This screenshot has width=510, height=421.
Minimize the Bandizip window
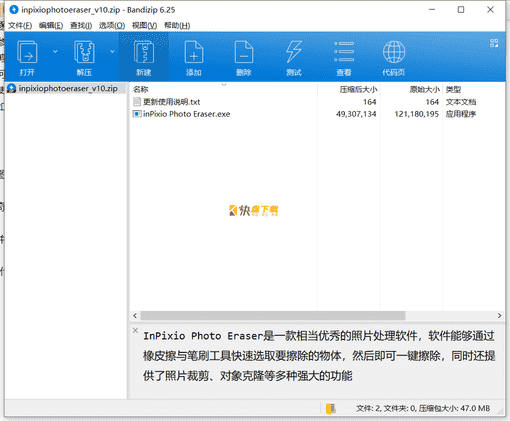point(432,10)
